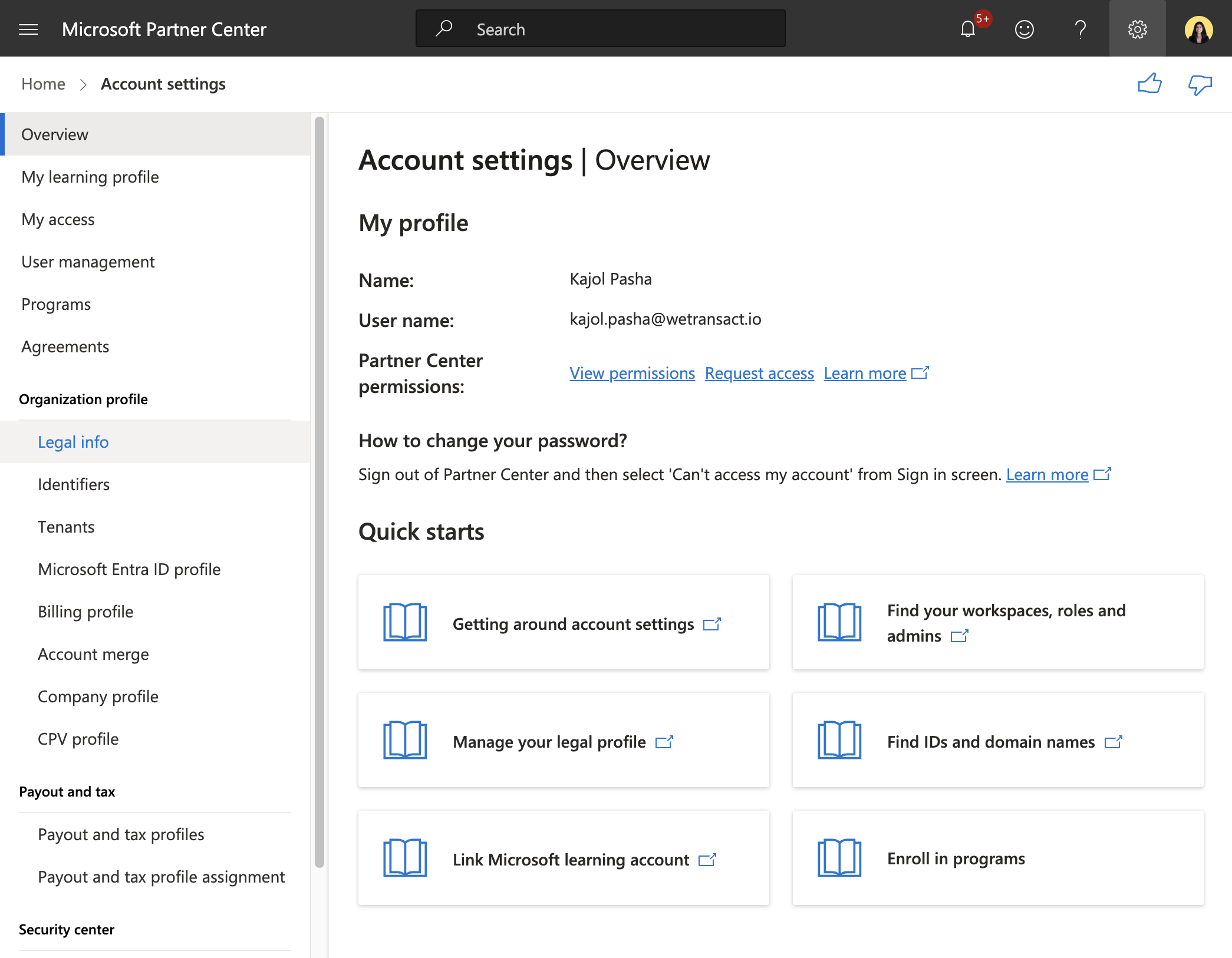The image size is (1232, 958).
Task: Click external link icon beside permissions Learn more
Action: coord(920,373)
